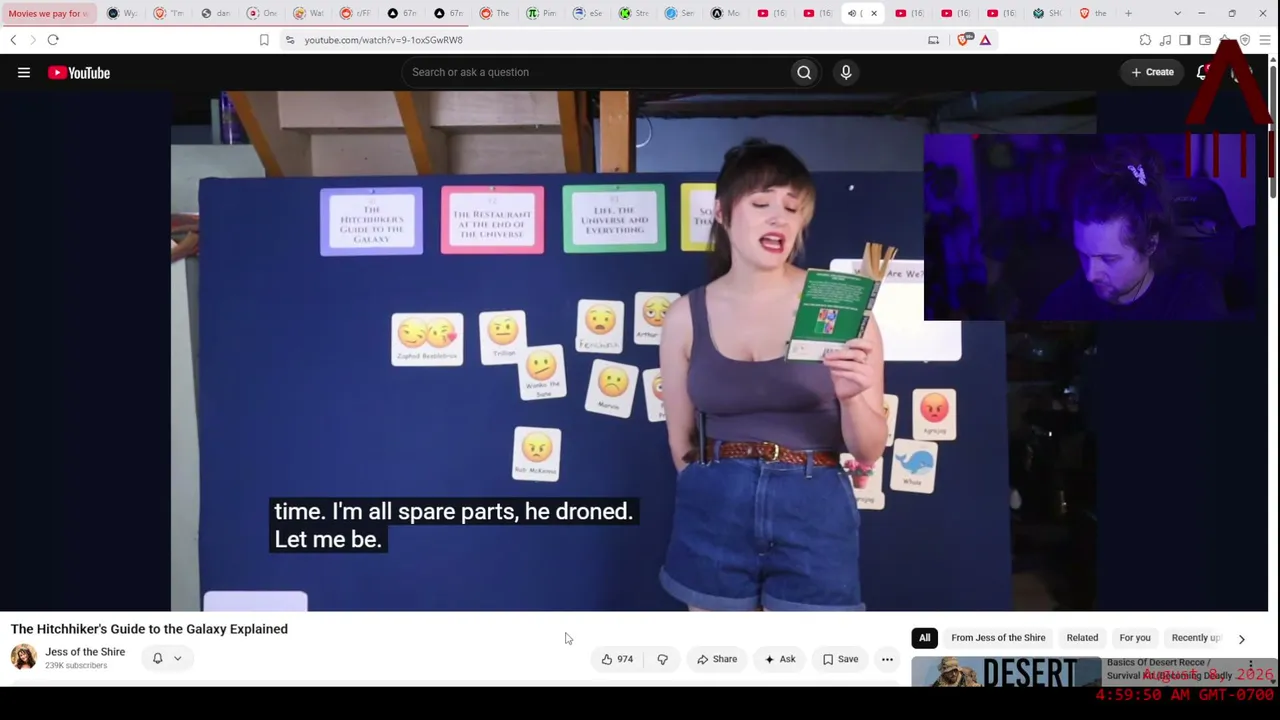The height and width of the screenshot is (720, 1280).
Task: Open the Basics Of Desert Recce video title
Action: pyautogui.click(x=1170, y=669)
